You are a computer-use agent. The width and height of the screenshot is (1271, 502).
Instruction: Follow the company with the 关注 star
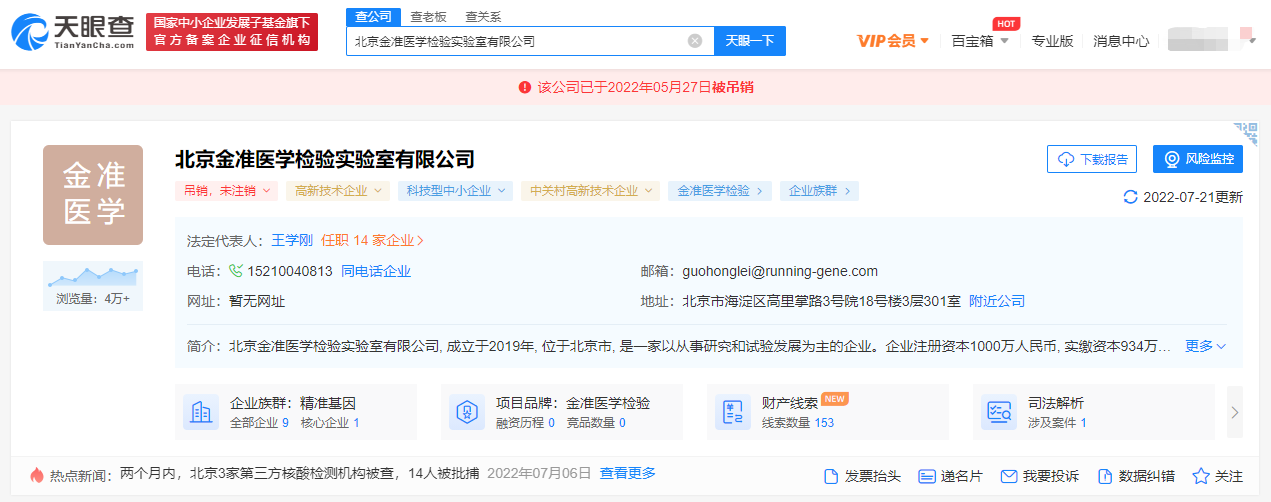[x=1218, y=476]
